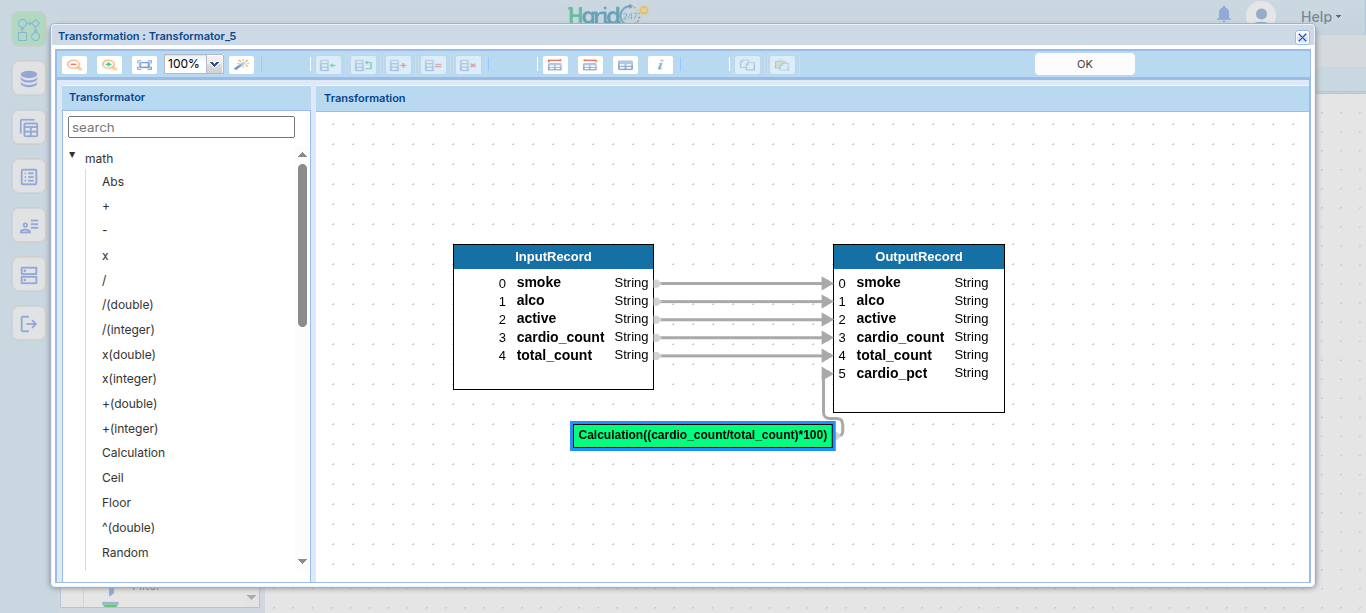Click the transformator search field
This screenshot has width=1366, height=613.
(181, 127)
